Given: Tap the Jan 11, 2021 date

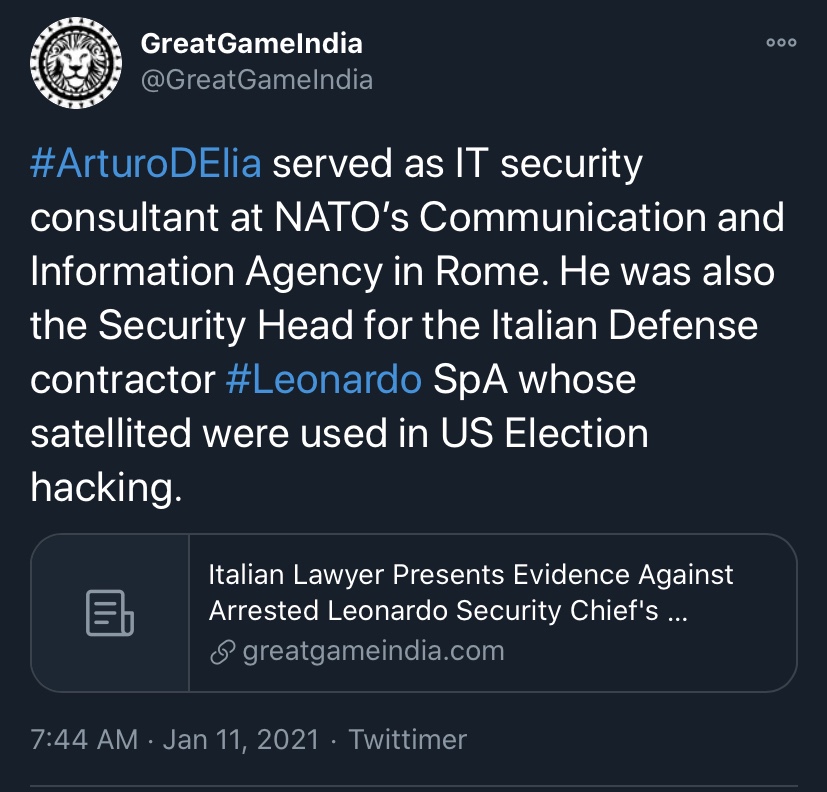Looking at the screenshot, I should (x=241, y=739).
